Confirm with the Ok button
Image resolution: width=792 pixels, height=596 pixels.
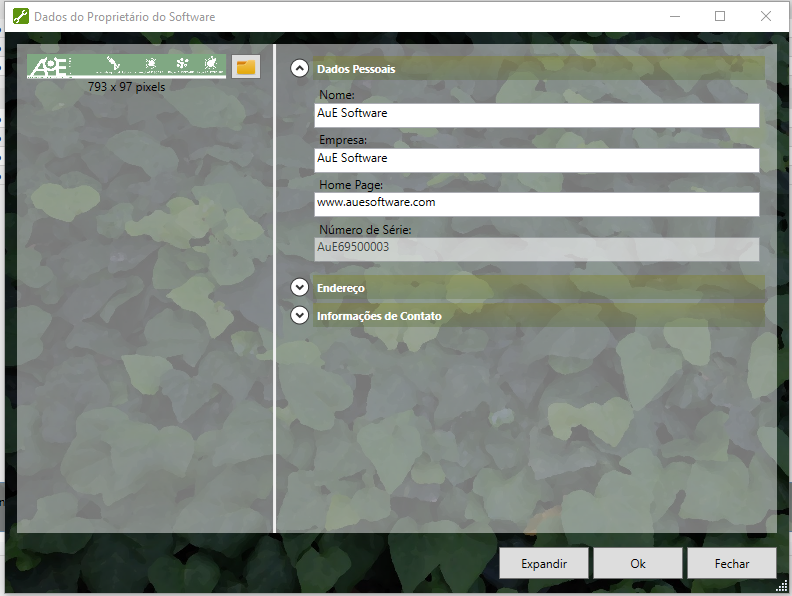tap(638, 563)
